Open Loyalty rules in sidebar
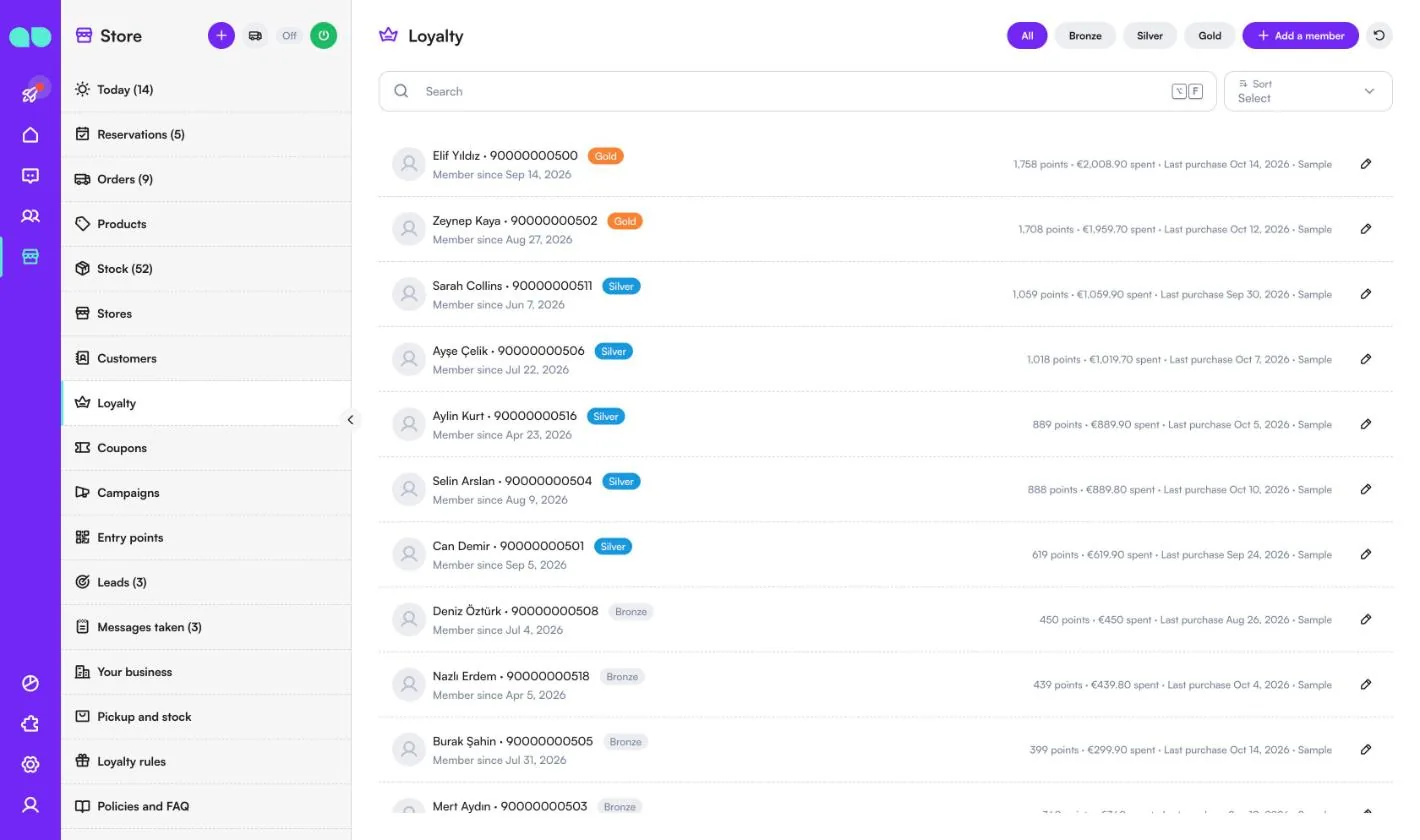This screenshot has height=840, width=1420. (206, 761)
